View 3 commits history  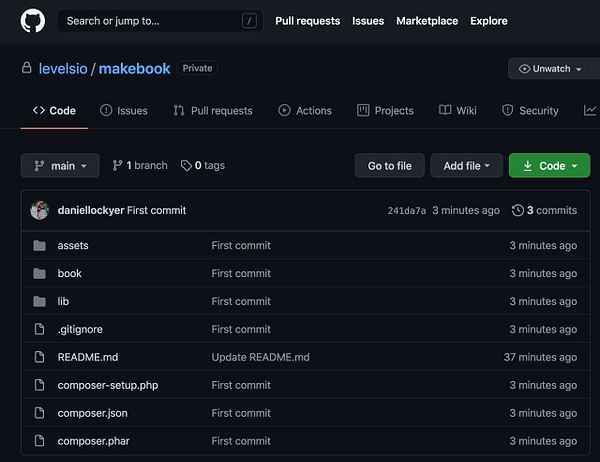tap(545, 210)
